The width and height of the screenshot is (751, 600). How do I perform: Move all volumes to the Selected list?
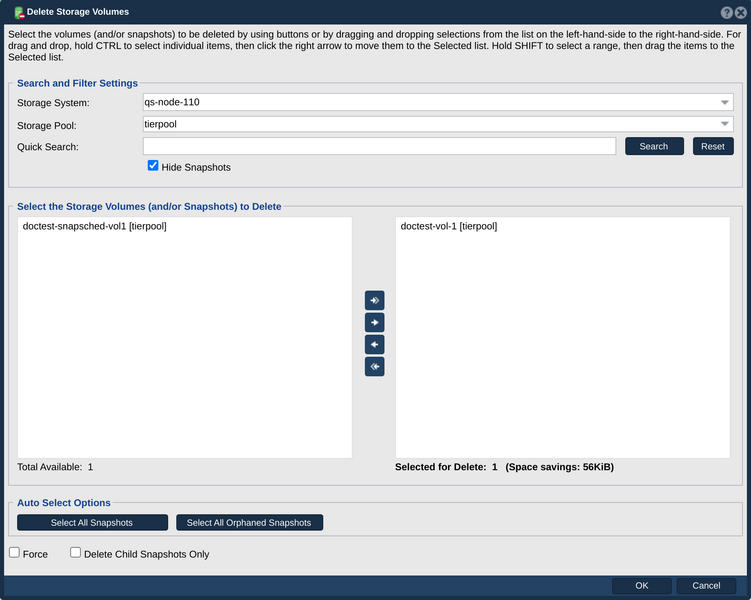(375, 300)
